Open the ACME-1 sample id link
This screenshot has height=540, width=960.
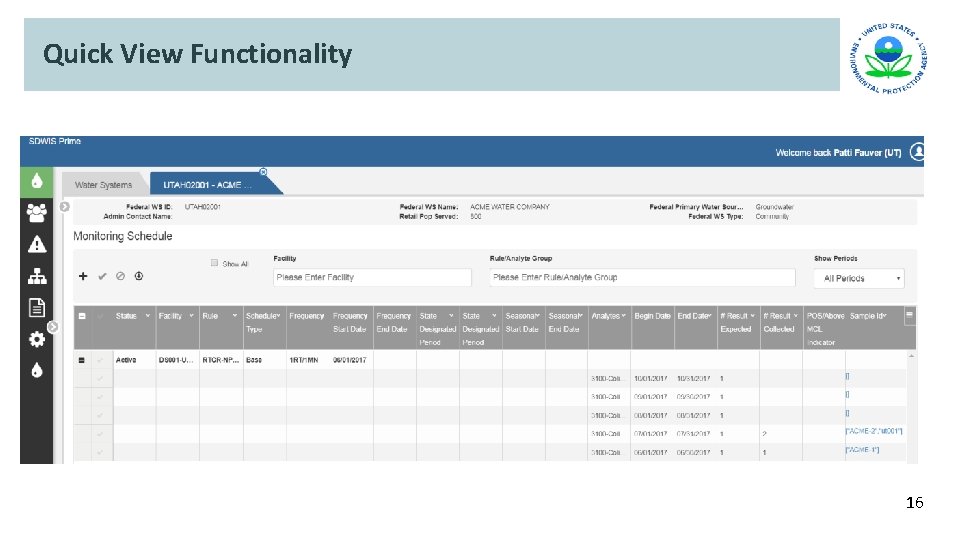[862, 449]
